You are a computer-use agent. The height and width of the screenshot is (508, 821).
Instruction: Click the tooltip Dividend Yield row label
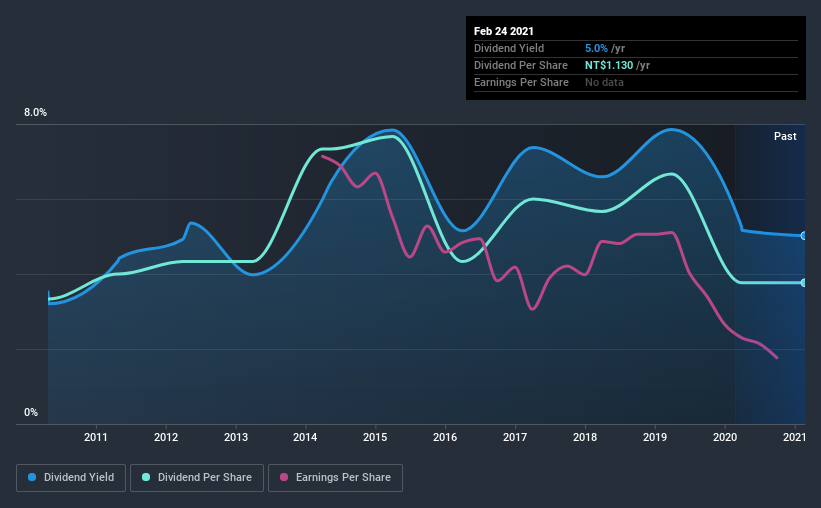click(509, 48)
